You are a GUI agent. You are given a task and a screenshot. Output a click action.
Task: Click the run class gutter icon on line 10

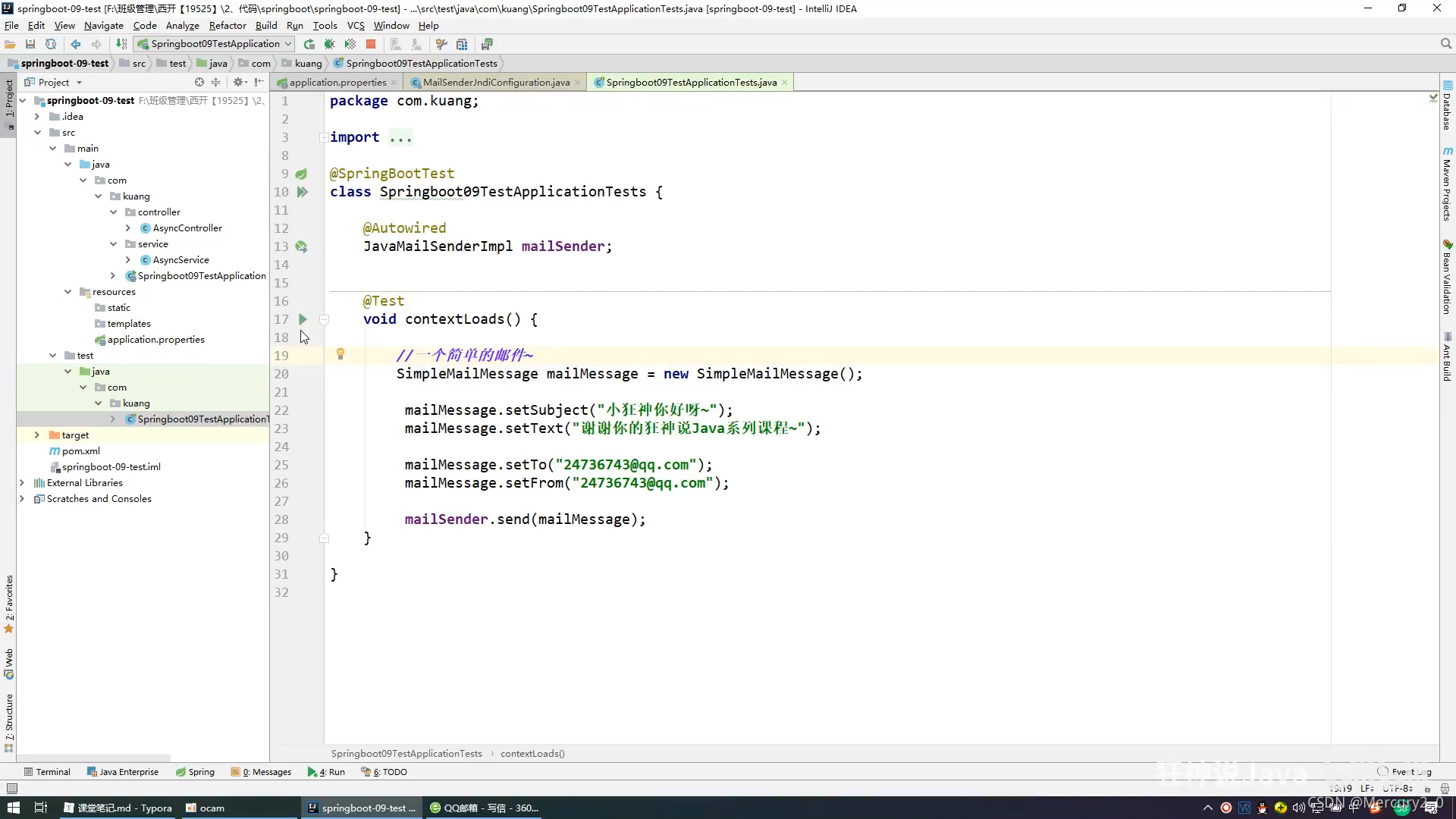click(x=303, y=192)
